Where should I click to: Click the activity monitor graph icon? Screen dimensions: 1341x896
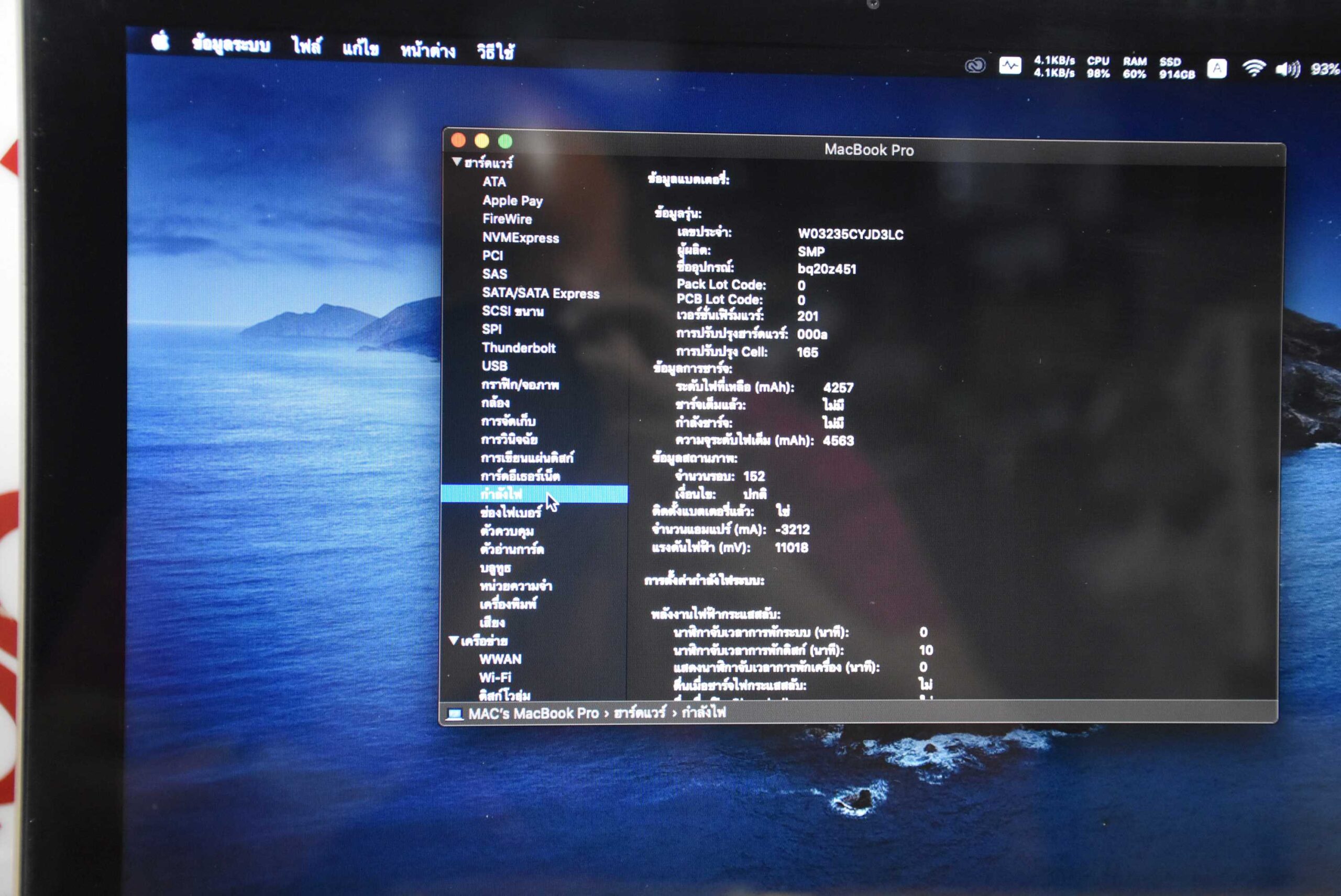click(x=1010, y=67)
